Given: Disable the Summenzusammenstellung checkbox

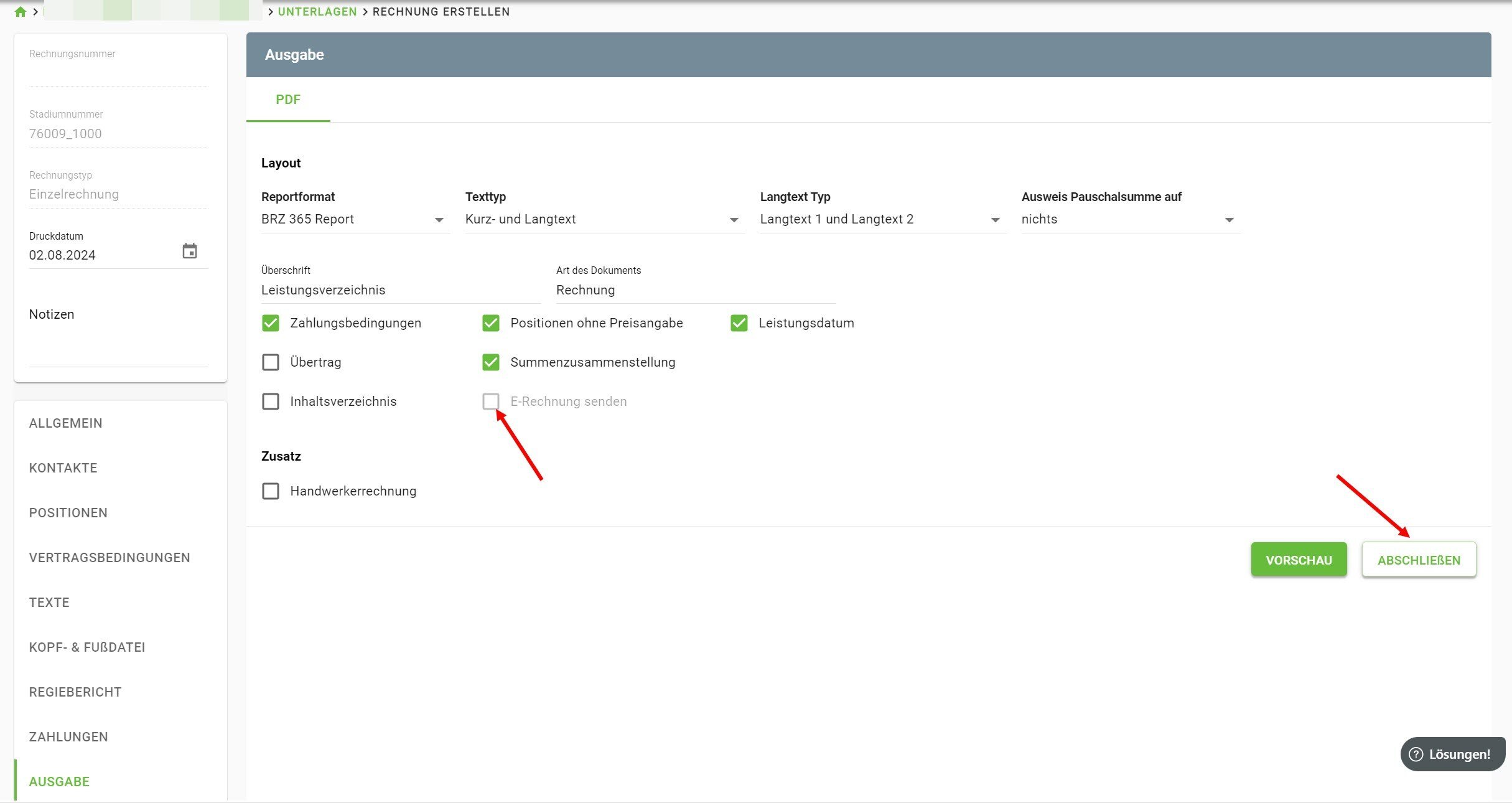Looking at the screenshot, I should click(x=491, y=362).
